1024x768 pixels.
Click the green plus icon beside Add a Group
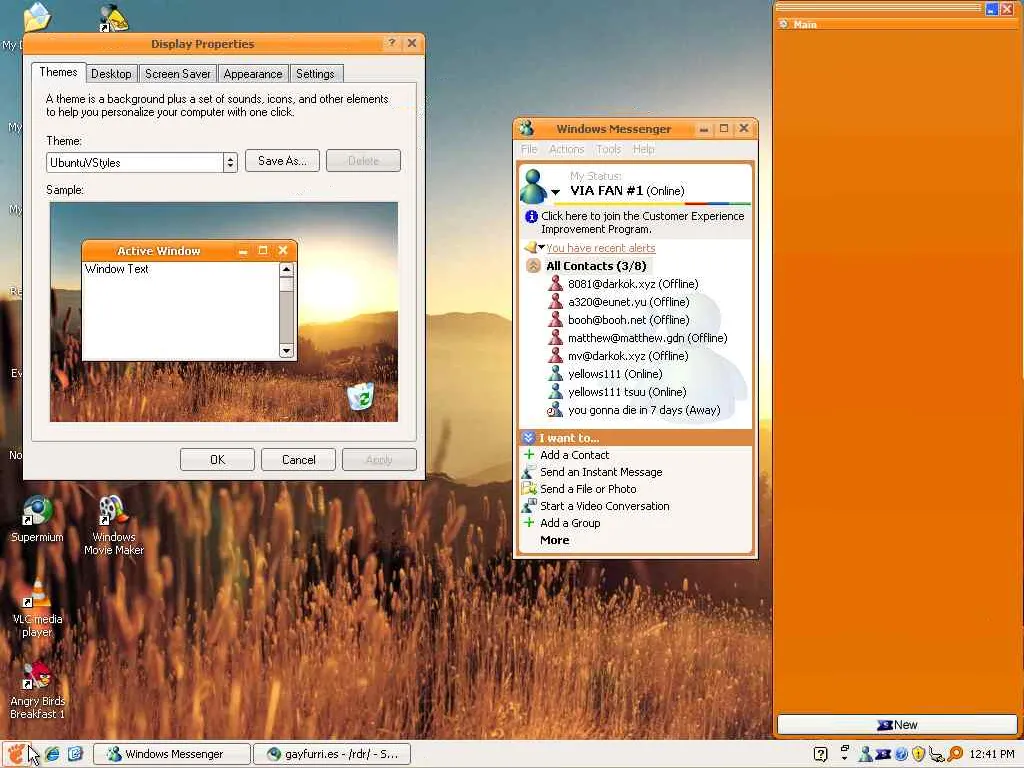(529, 522)
